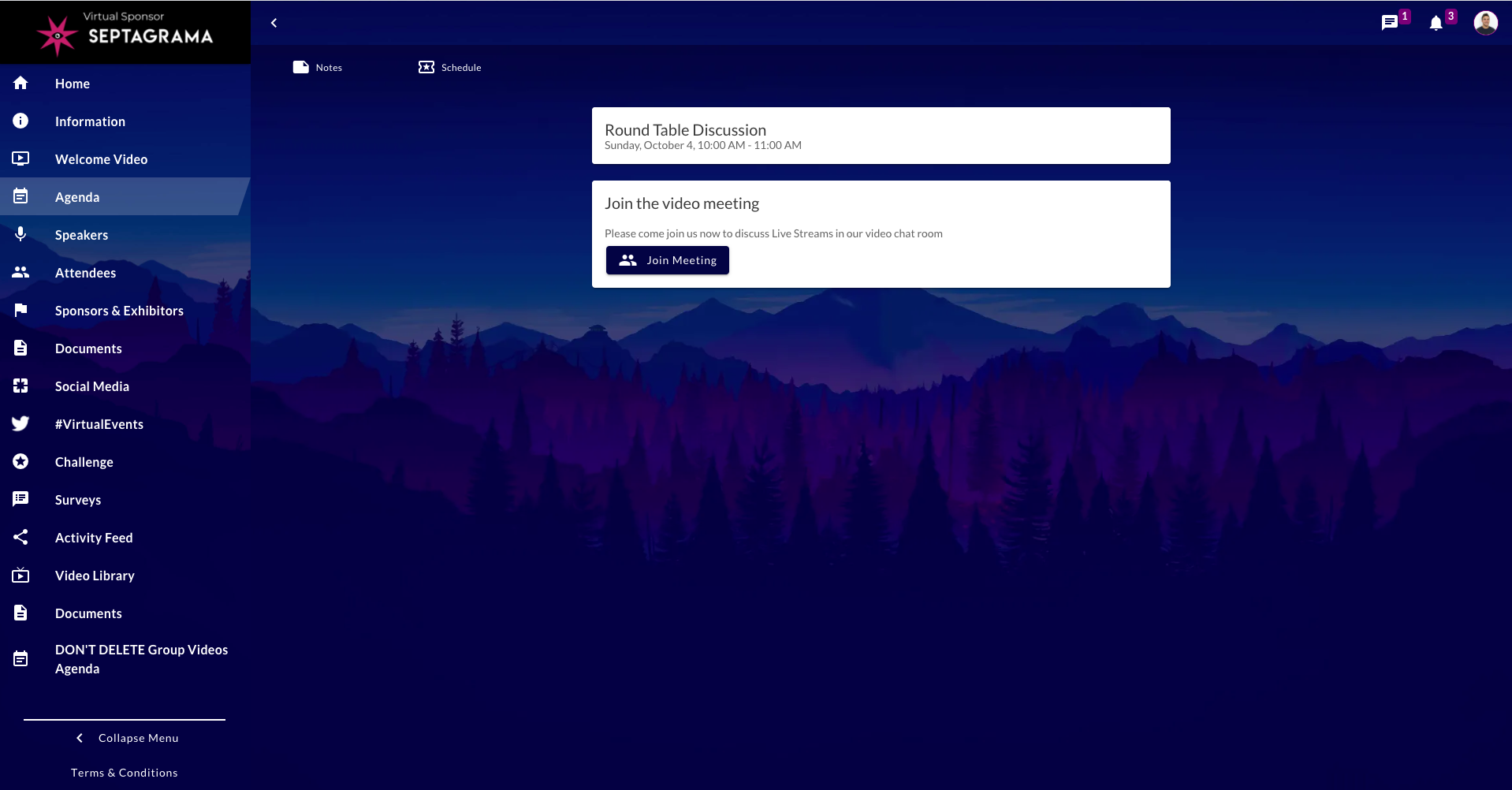Screen dimensions: 1512x790
Task: Click the Video Library TV icon
Action: tap(20, 576)
